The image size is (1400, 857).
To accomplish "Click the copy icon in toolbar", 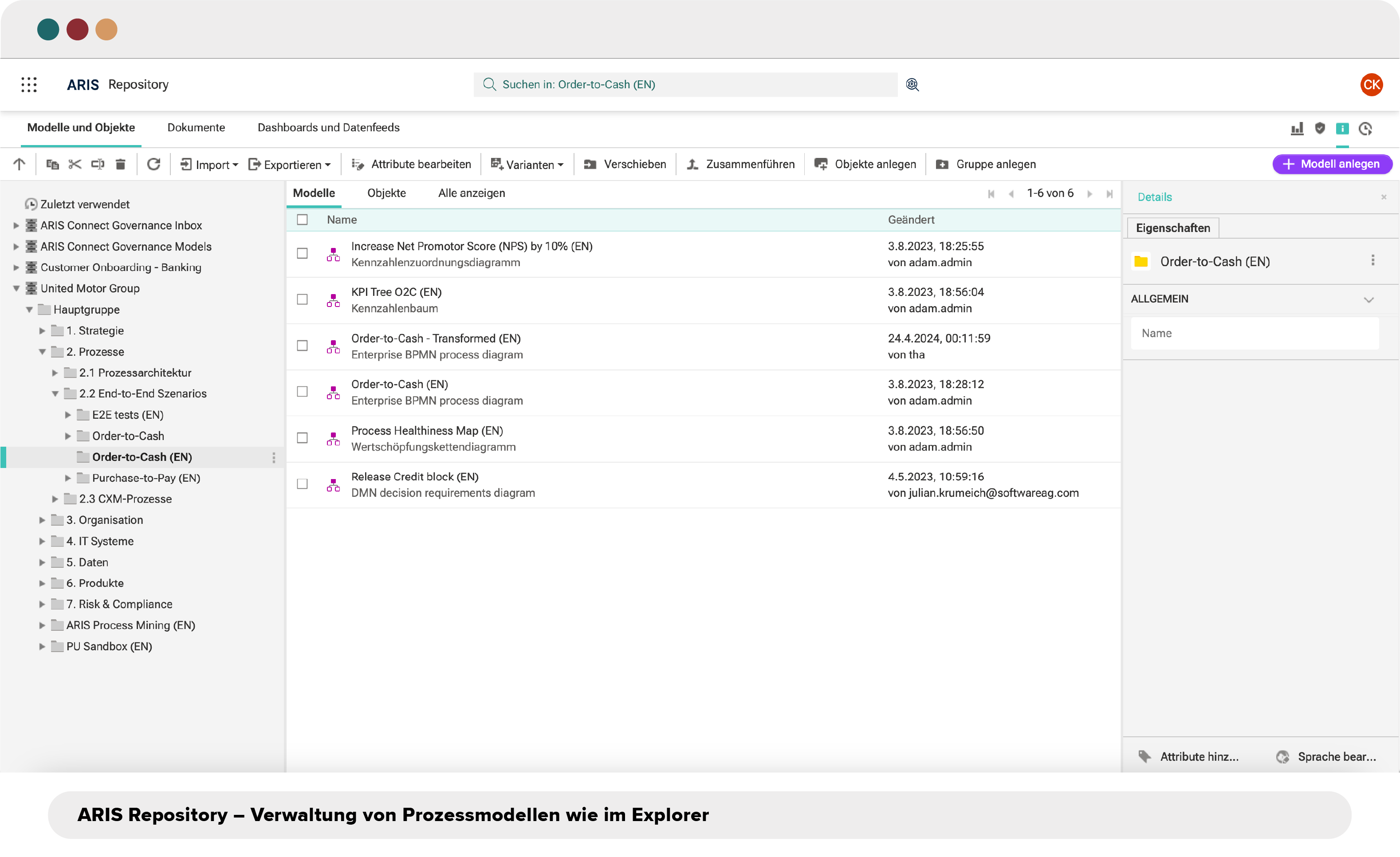I will [x=52, y=164].
